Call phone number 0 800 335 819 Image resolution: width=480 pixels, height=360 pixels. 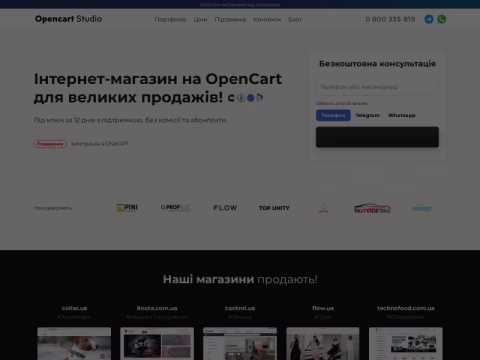coord(390,19)
